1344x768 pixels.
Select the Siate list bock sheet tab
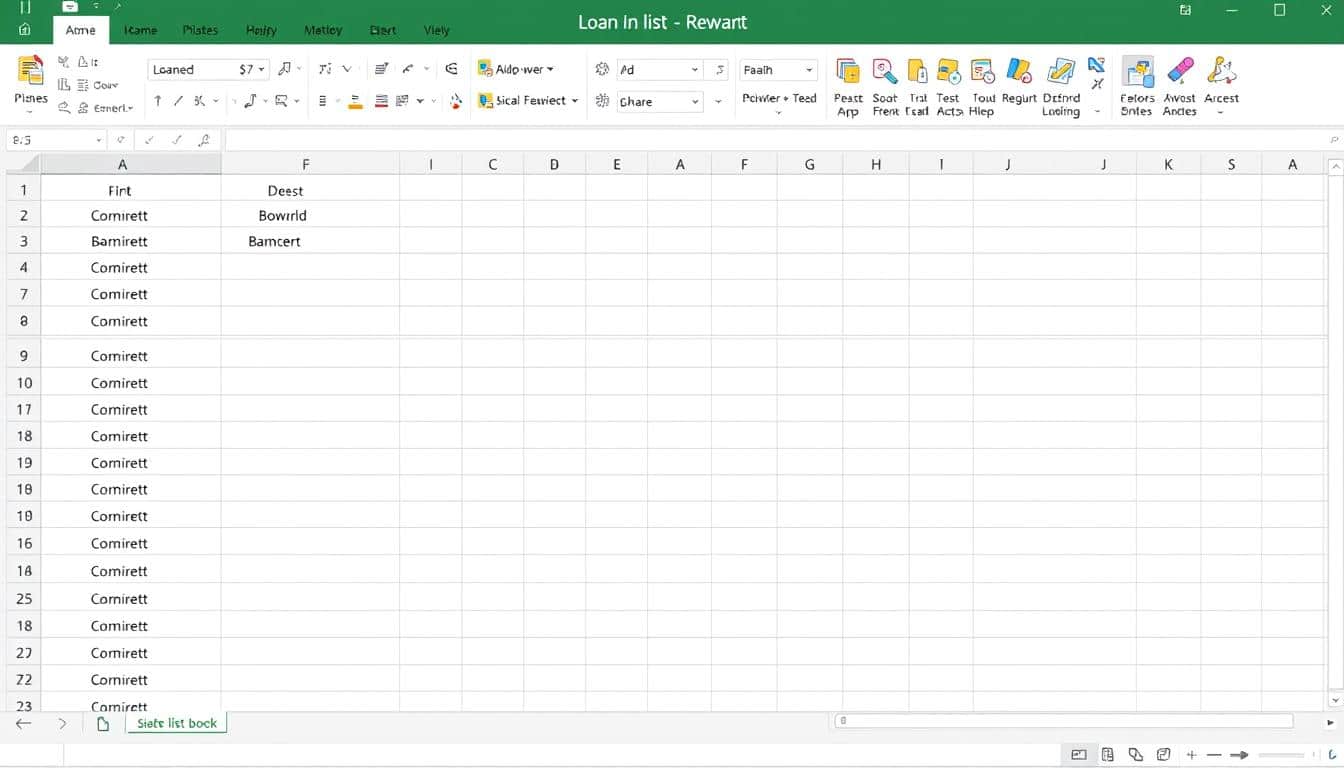click(x=177, y=723)
